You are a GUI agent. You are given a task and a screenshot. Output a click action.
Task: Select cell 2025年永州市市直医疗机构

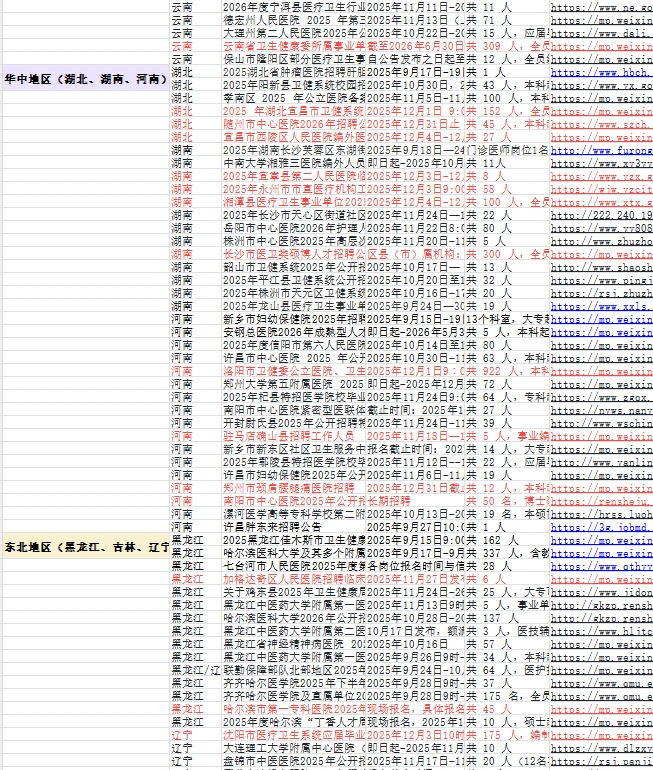click(294, 189)
